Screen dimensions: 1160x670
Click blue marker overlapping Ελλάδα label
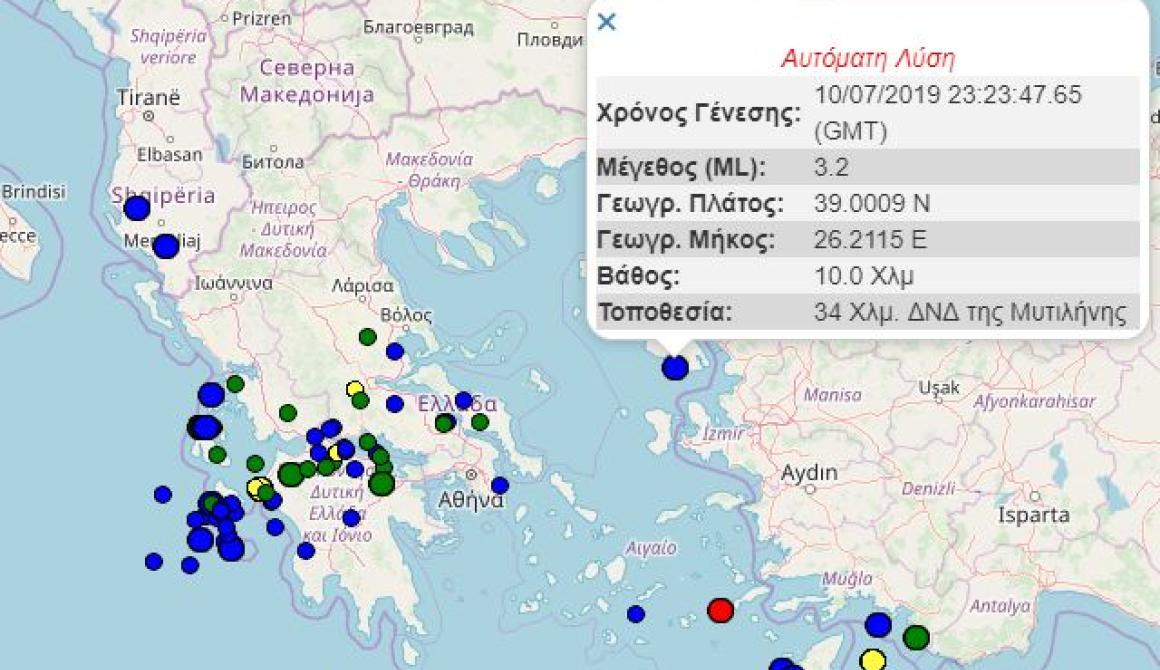click(x=464, y=401)
